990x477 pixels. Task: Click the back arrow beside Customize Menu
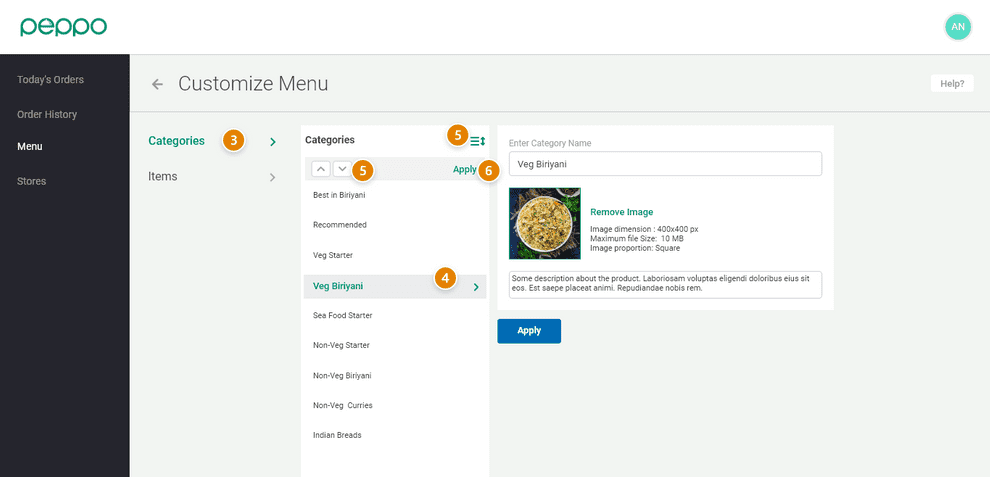click(x=157, y=84)
